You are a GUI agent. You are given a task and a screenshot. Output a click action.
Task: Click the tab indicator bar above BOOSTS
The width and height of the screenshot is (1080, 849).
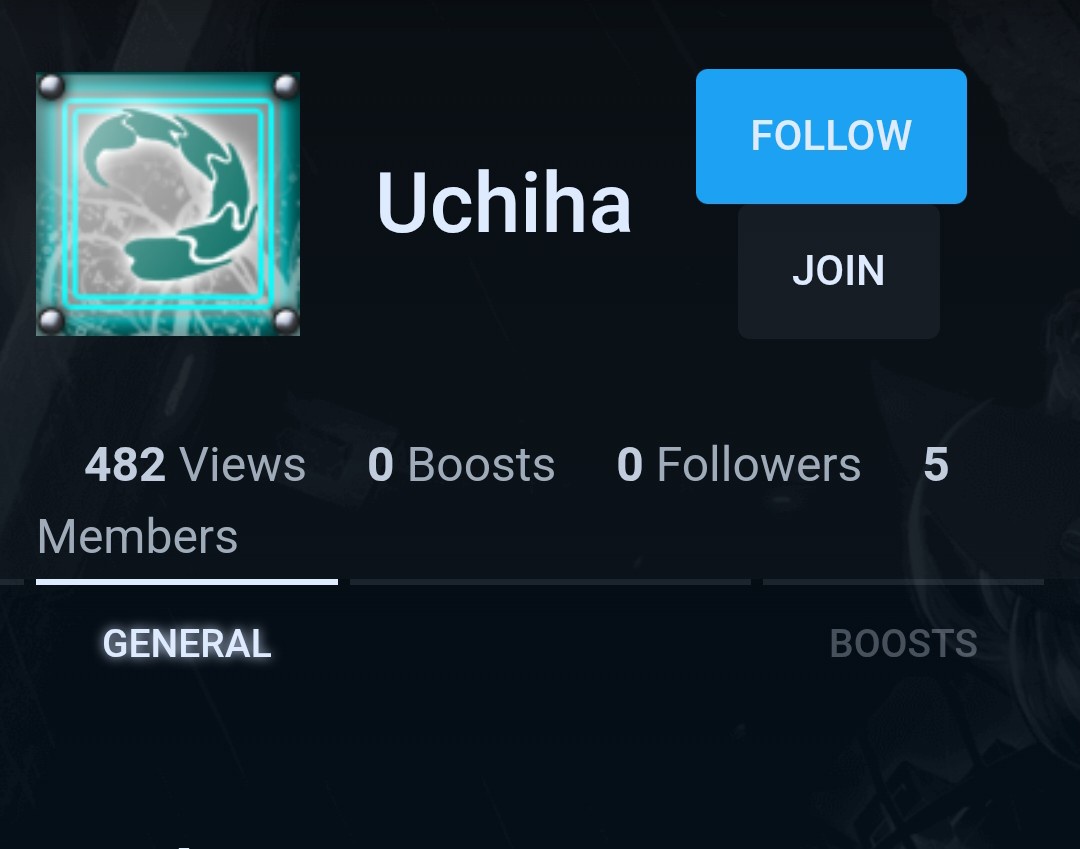[x=903, y=582]
